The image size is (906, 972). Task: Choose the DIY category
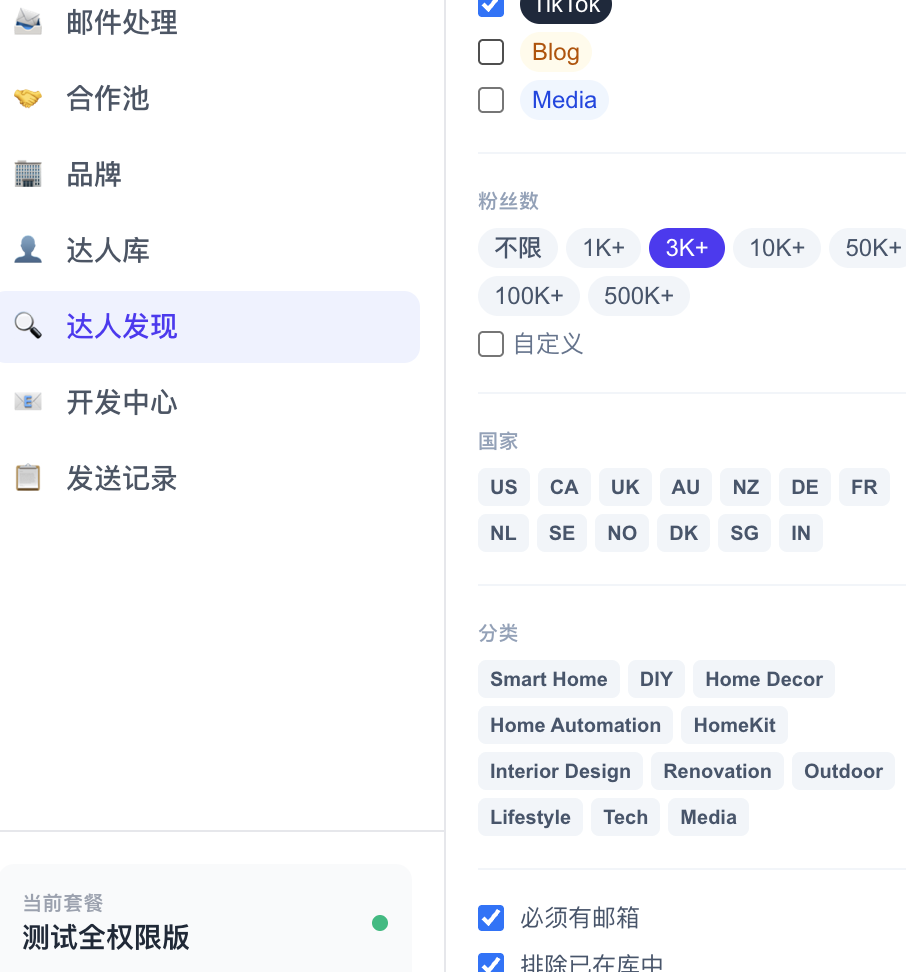[656, 679]
